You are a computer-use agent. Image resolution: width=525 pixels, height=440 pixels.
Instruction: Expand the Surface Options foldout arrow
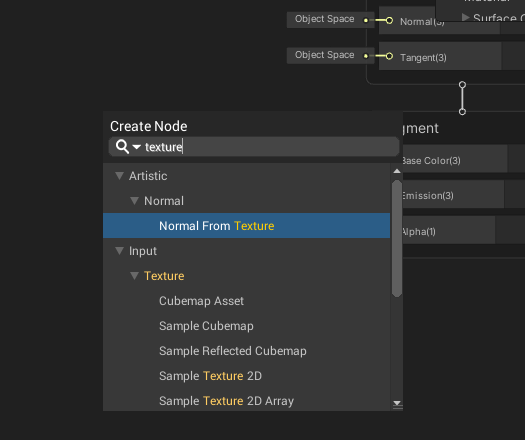coord(465,17)
